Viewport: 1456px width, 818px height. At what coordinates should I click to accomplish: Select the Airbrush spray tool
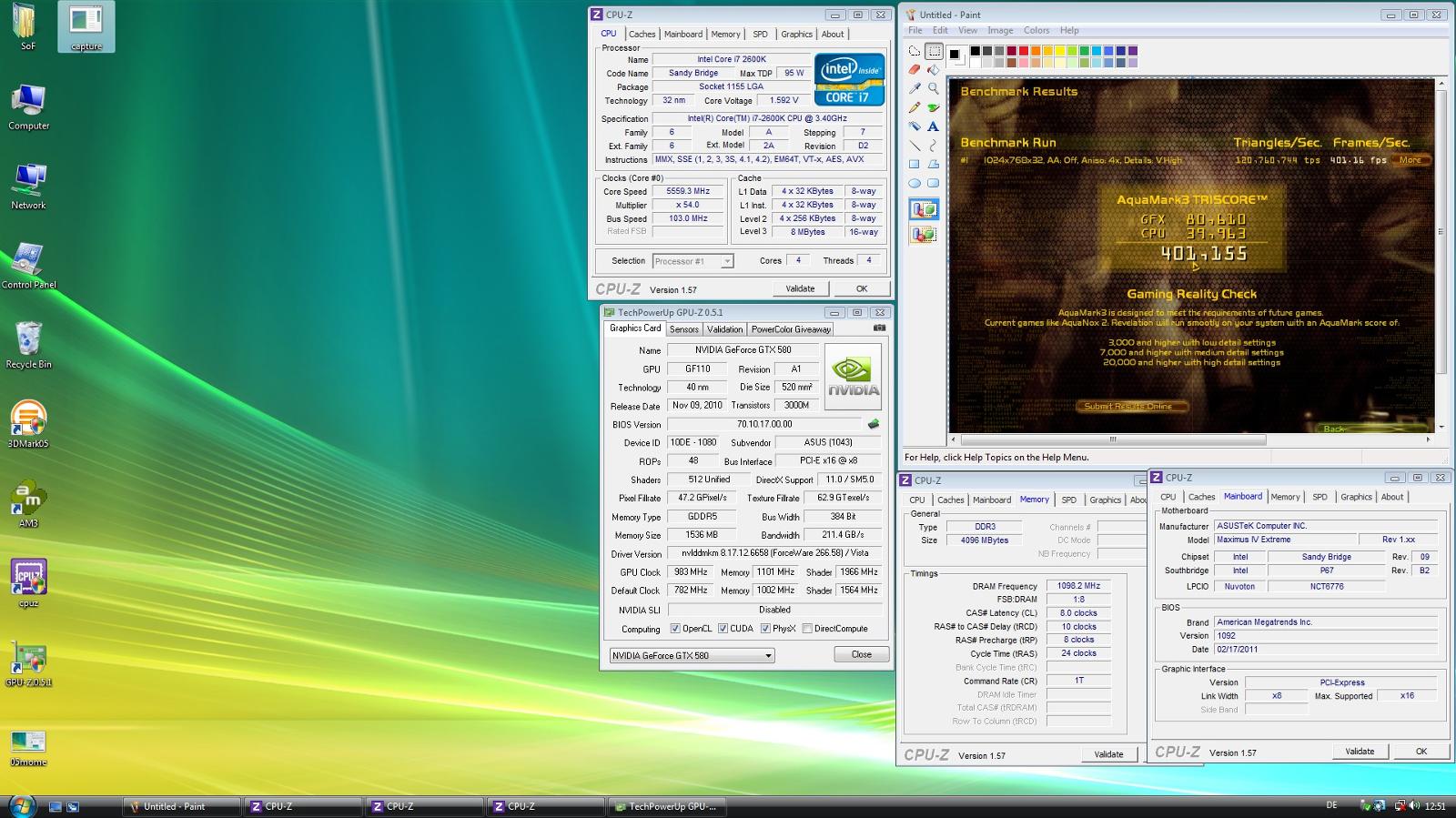coord(915,126)
